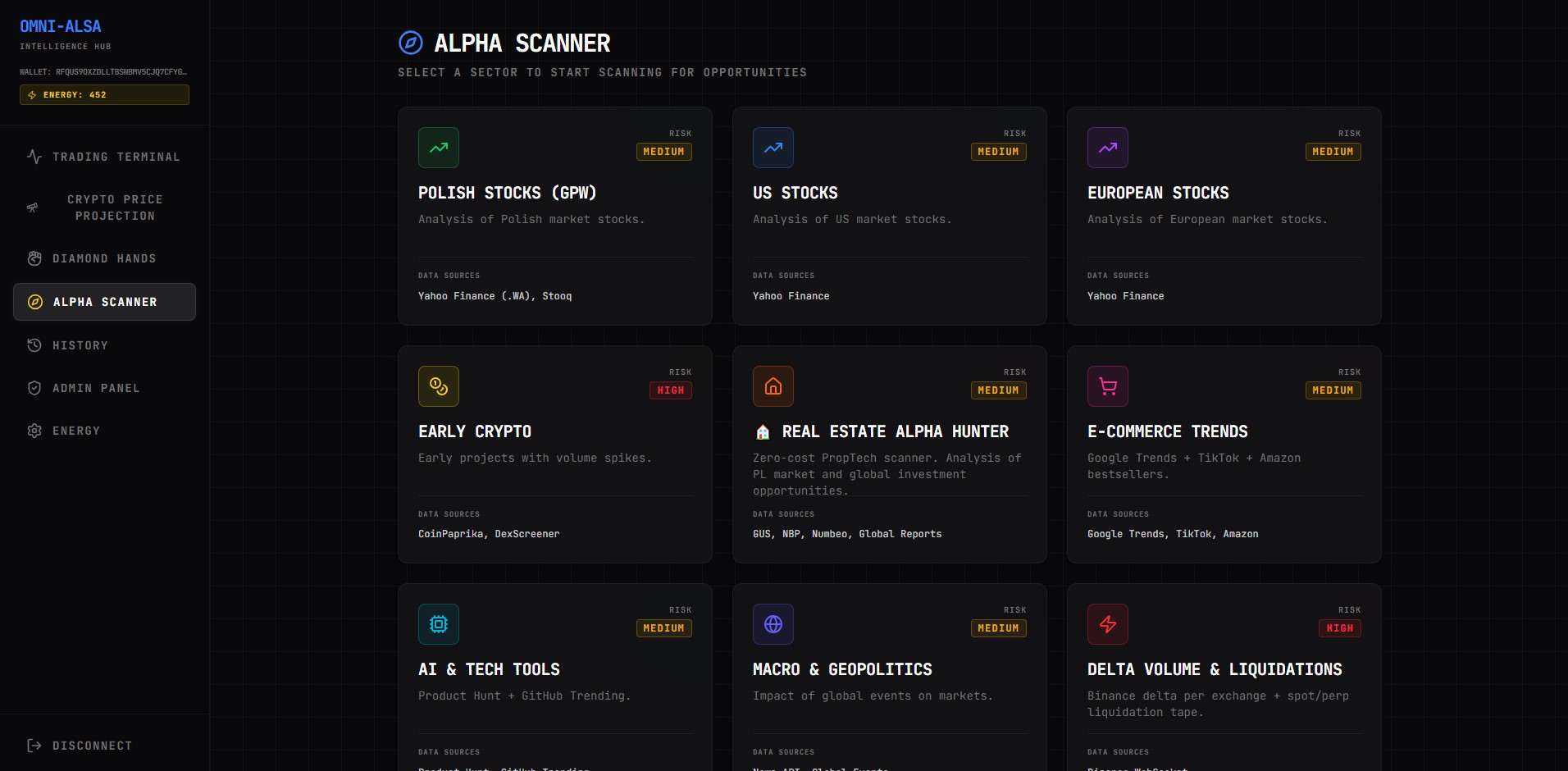Click the lightning icon in the energy badge
1568x771 pixels.
[32, 95]
